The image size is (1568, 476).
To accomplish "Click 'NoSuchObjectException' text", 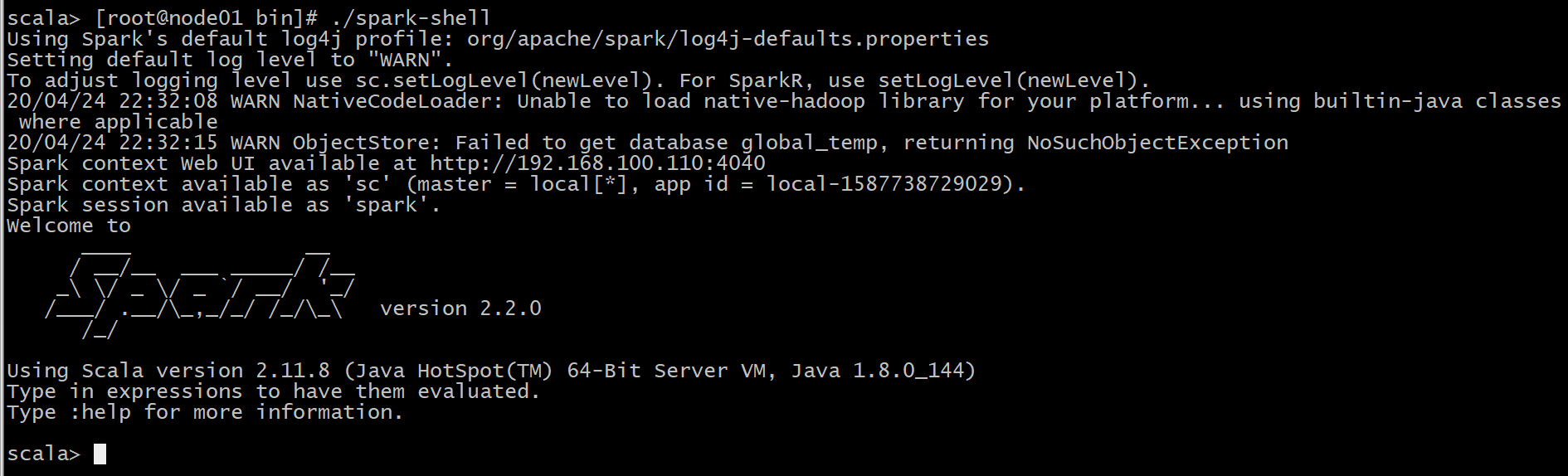I will (1157, 143).
